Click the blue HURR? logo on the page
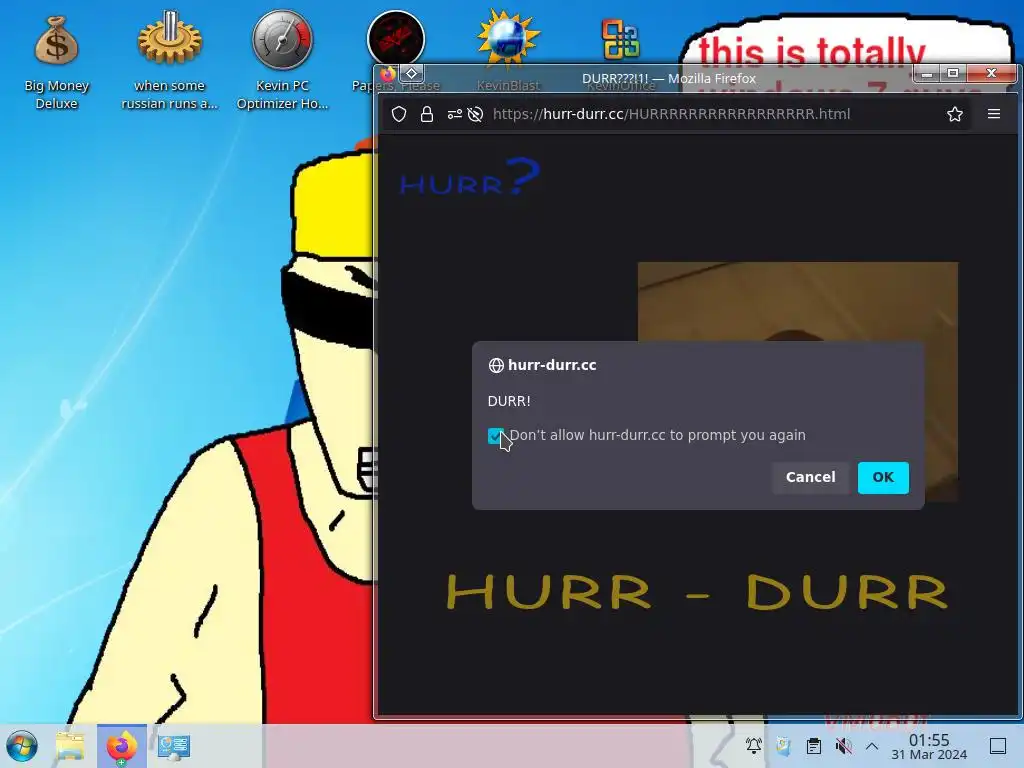This screenshot has height=768, width=1024. point(470,177)
